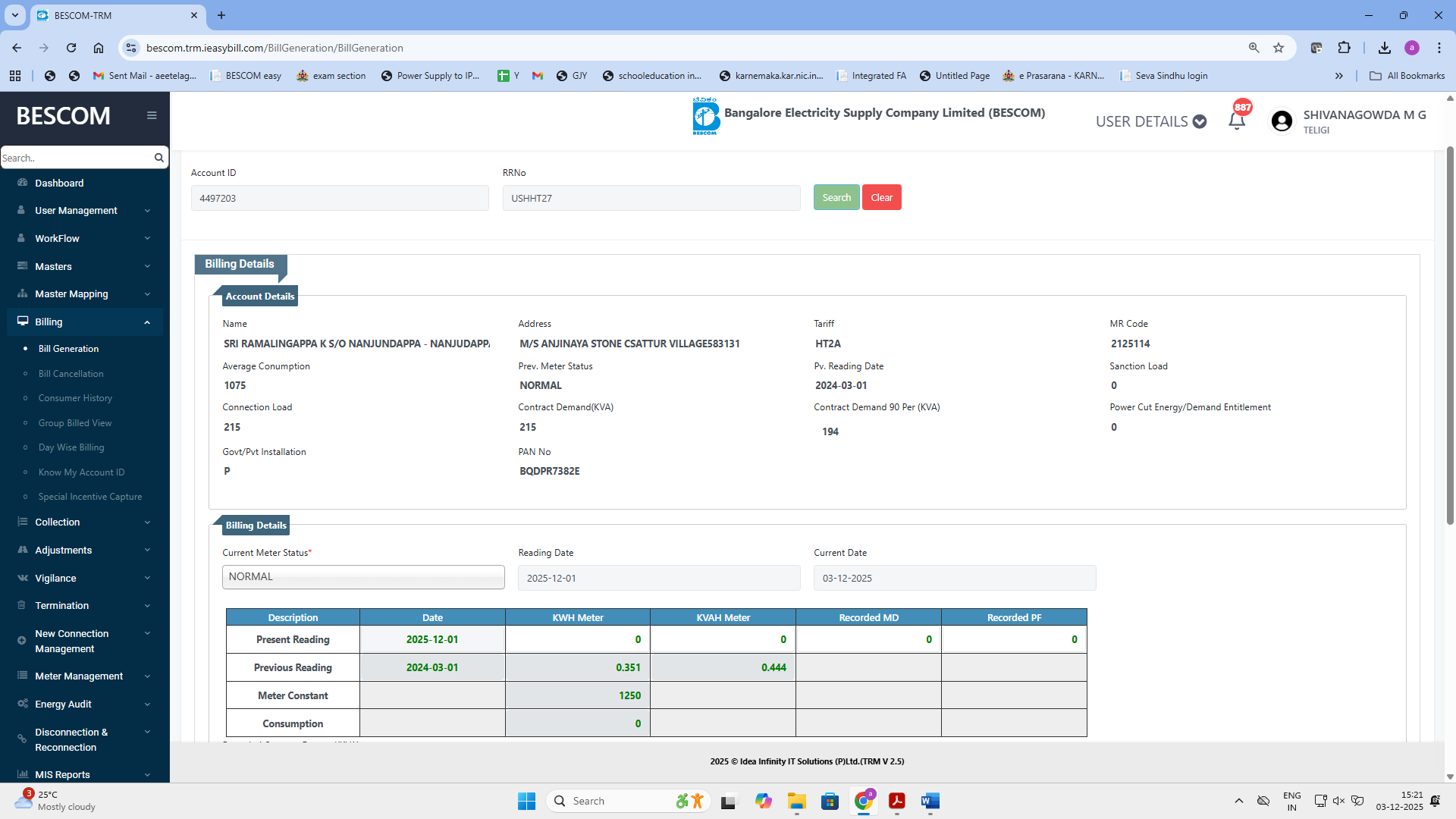Open the Bill Cancellation submenu item

coord(71,373)
